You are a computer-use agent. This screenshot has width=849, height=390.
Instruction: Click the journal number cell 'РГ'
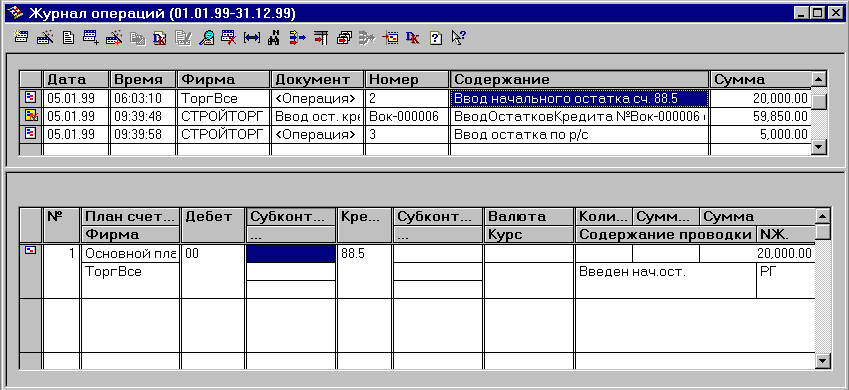(785, 281)
